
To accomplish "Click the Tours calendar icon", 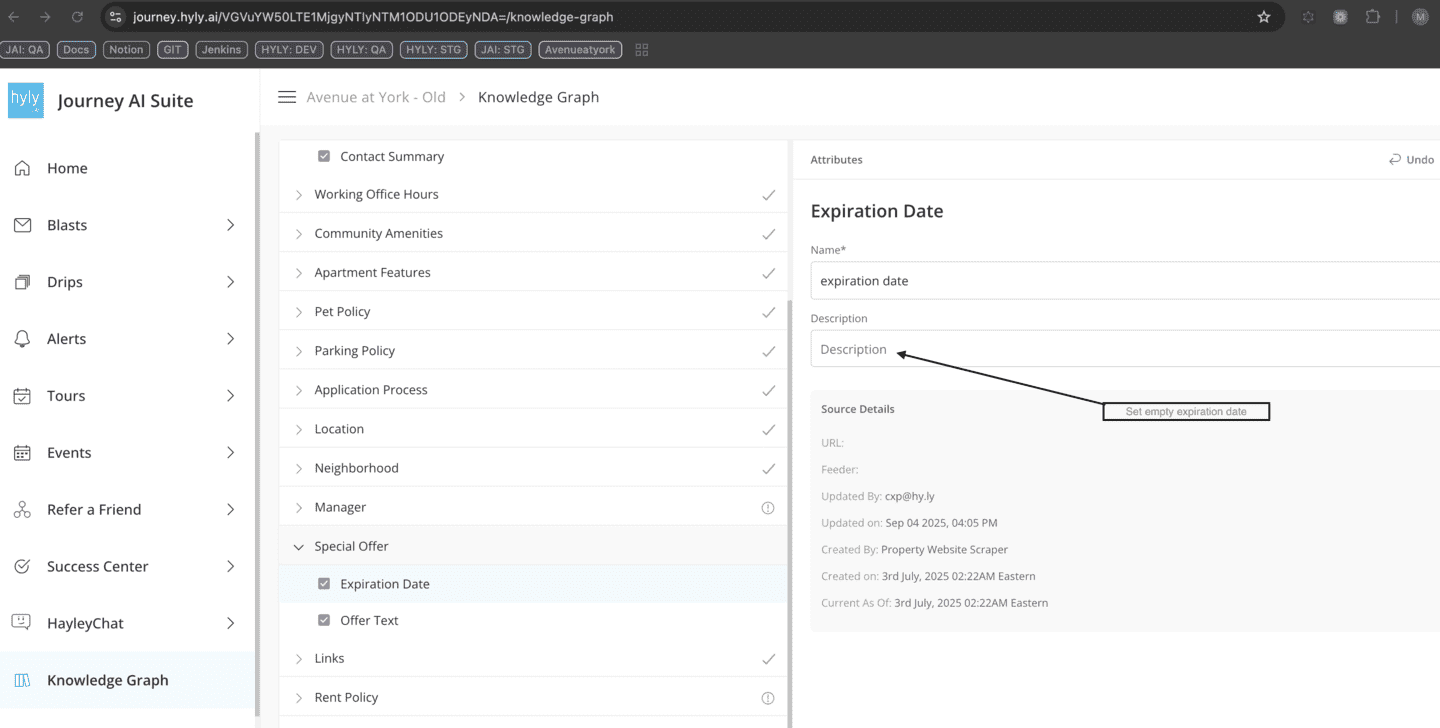I will click(x=22, y=396).
